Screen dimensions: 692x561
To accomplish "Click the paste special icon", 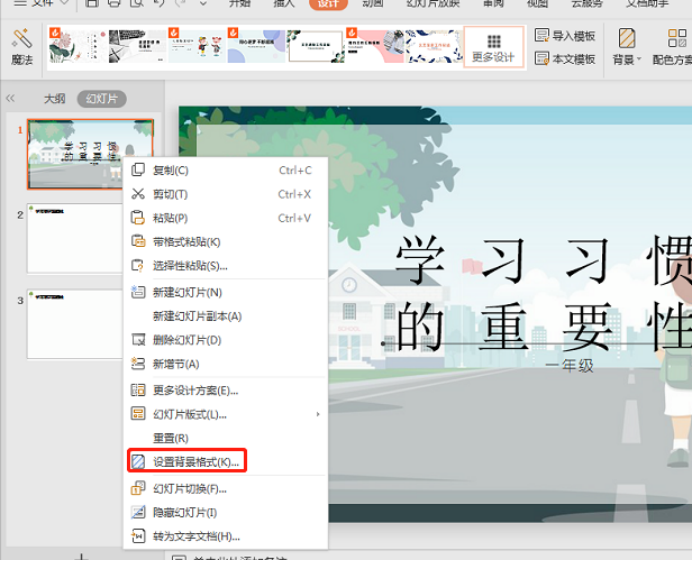I will (138, 265).
